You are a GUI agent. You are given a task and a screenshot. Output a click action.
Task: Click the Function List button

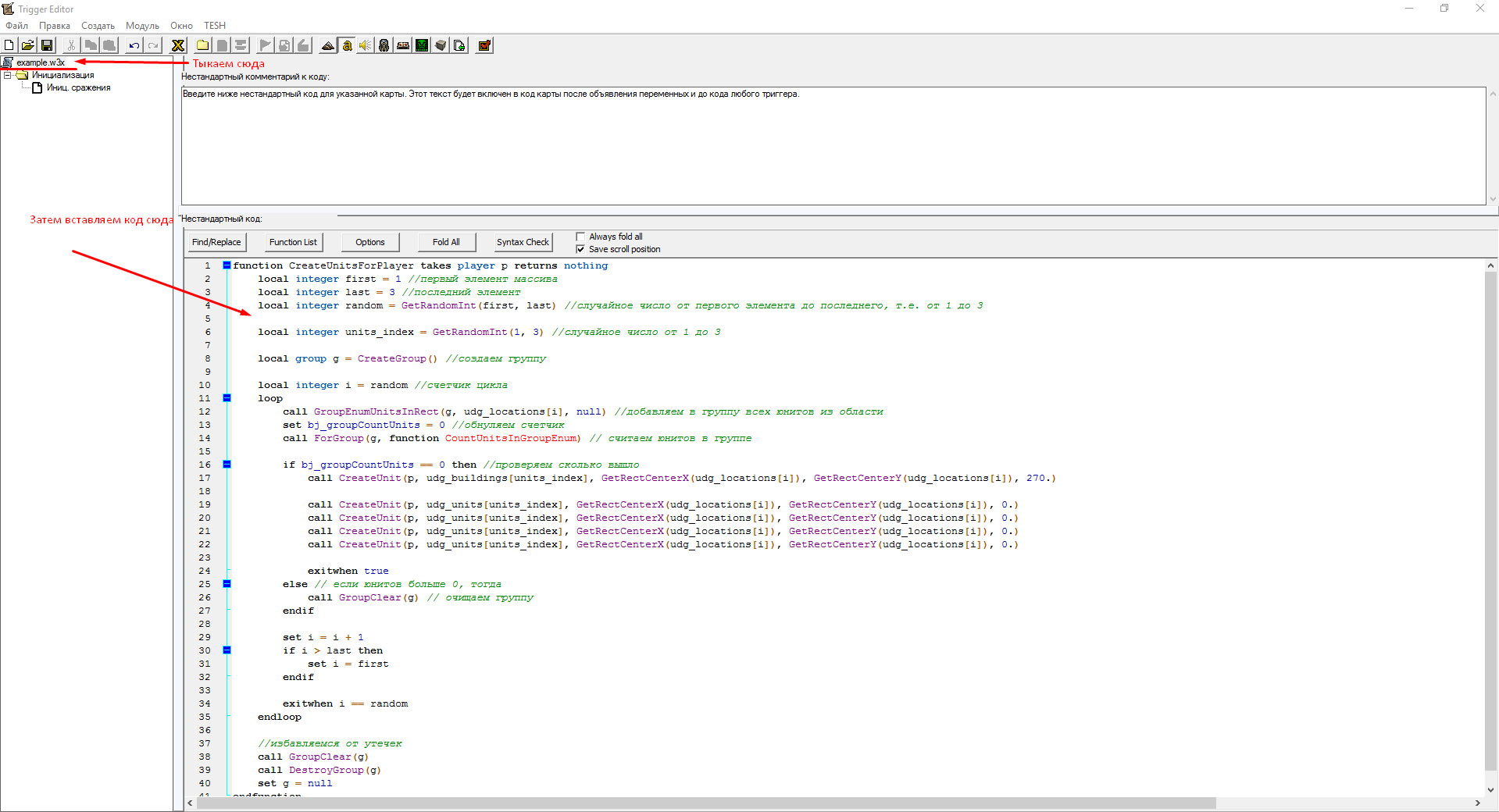[x=293, y=242]
